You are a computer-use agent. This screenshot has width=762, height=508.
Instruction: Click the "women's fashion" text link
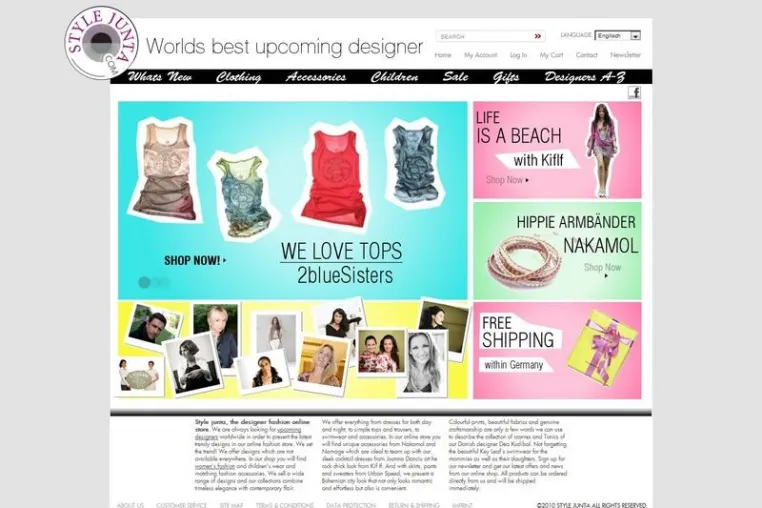coord(215,466)
